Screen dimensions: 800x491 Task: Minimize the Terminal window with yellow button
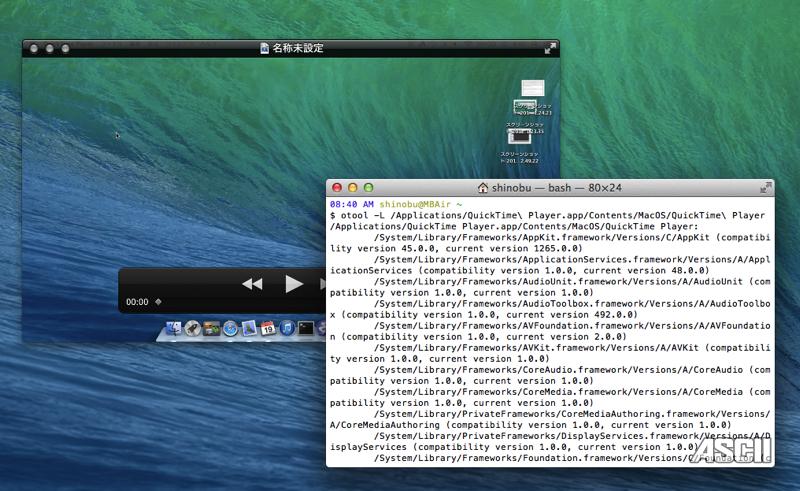(352, 187)
